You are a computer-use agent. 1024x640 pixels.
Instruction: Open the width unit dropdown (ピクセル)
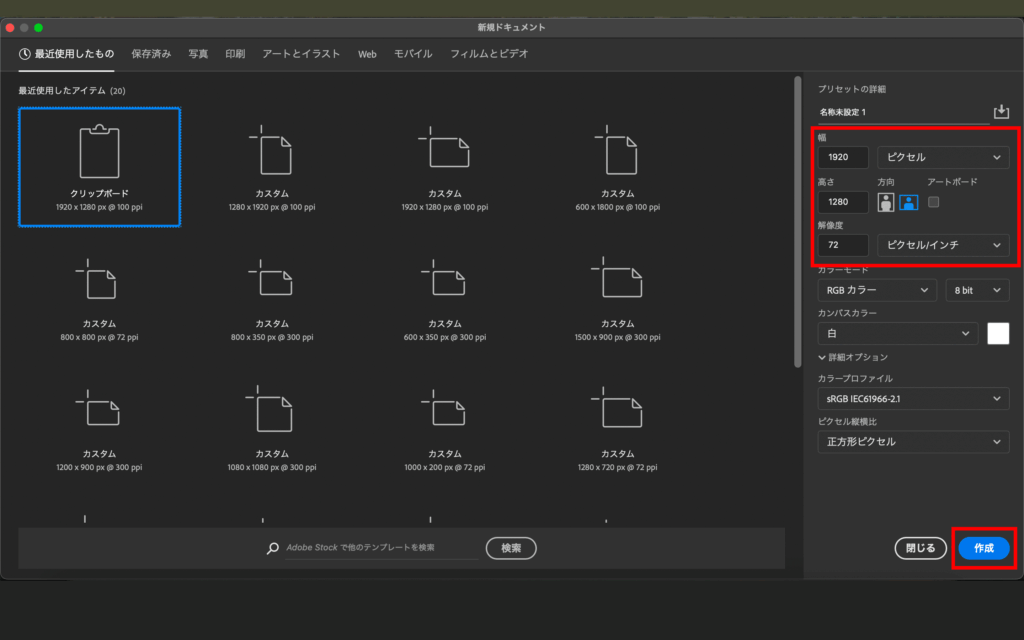coord(942,158)
